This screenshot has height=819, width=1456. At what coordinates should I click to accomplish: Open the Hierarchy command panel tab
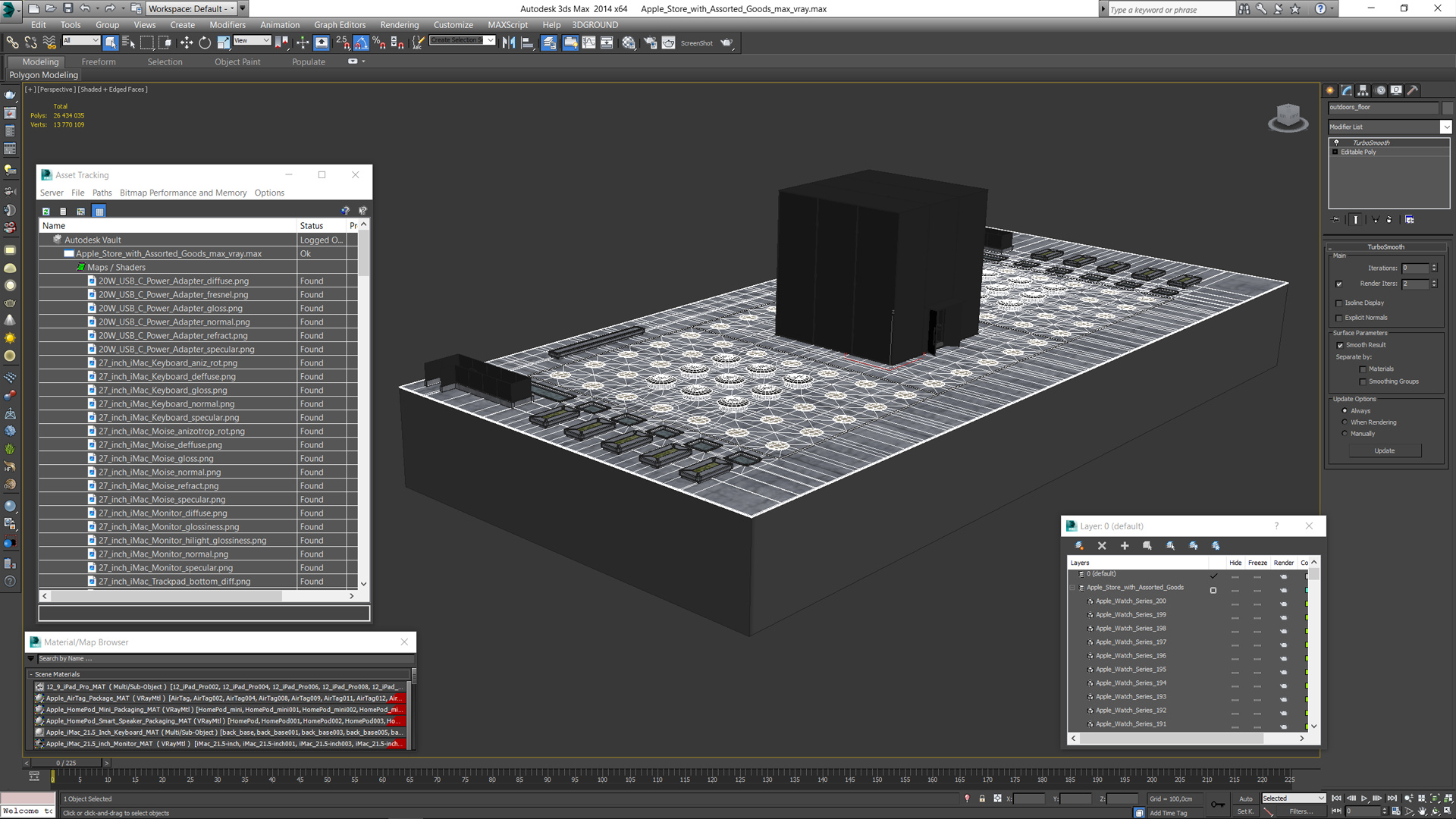(1363, 90)
